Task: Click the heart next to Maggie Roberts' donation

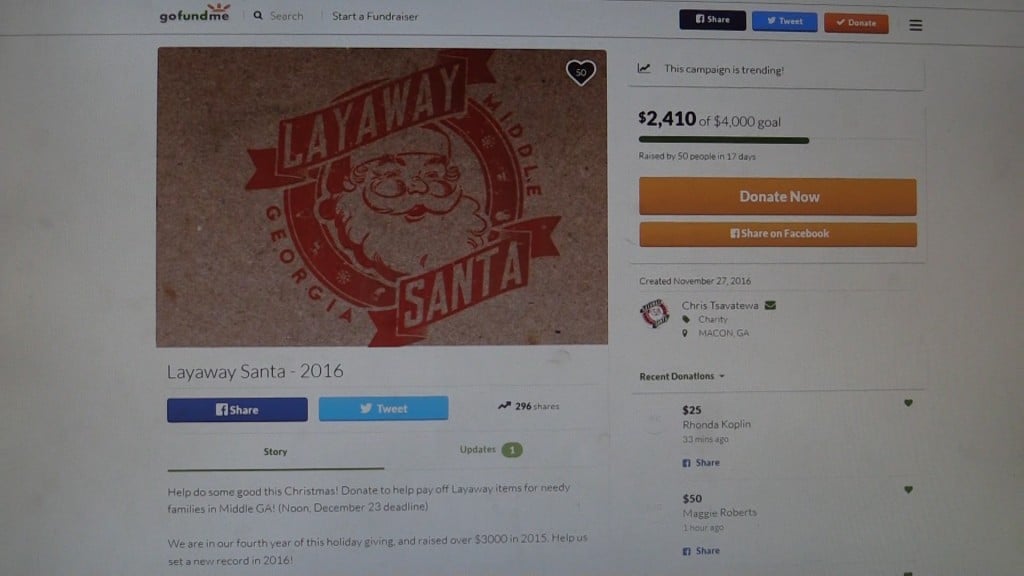Action: click(908, 489)
